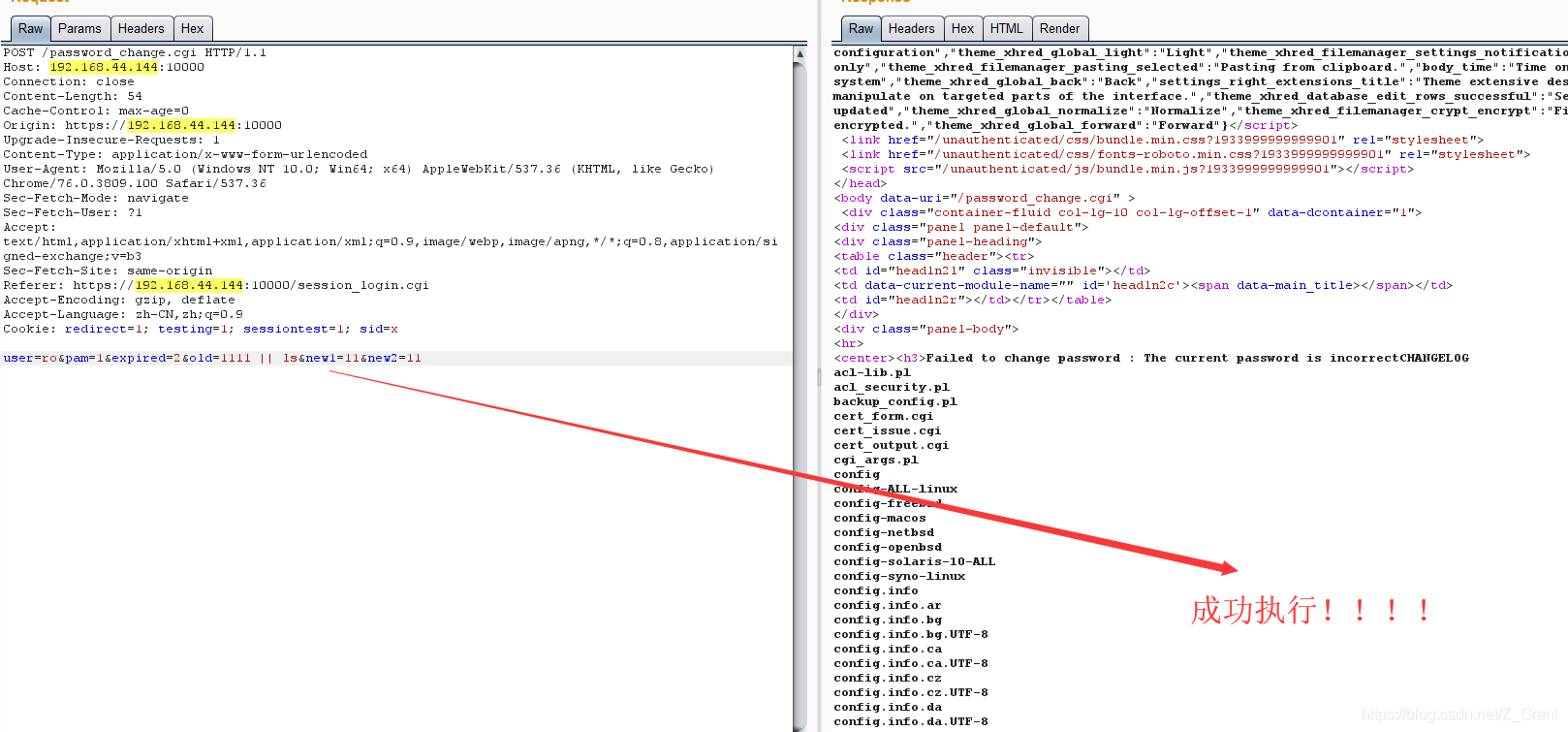1568x732 pixels.
Task: Click the bundle.min.js script line
Action: point(1127,169)
